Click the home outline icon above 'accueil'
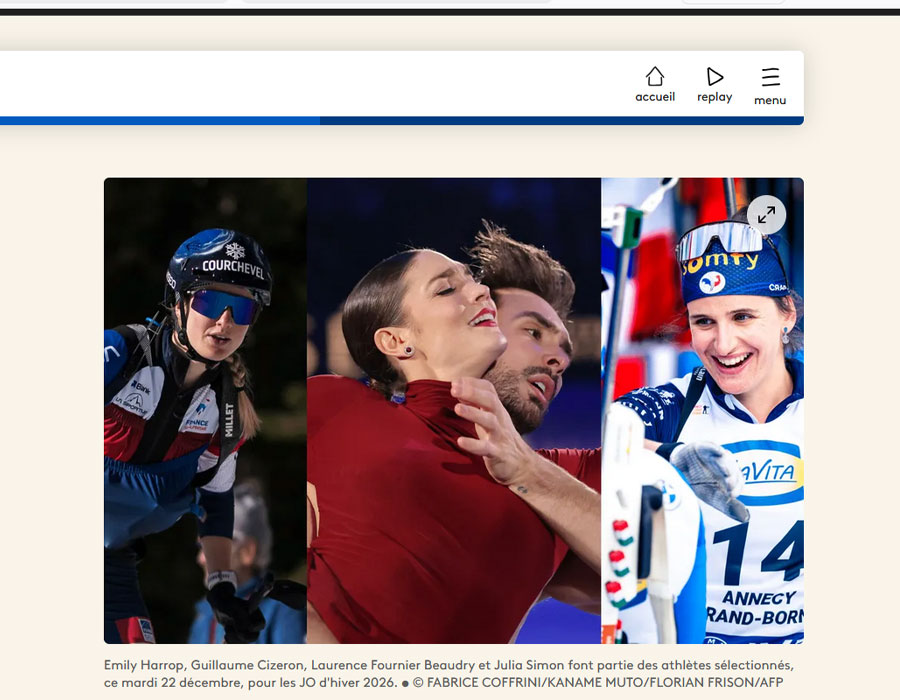 point(654,77)
